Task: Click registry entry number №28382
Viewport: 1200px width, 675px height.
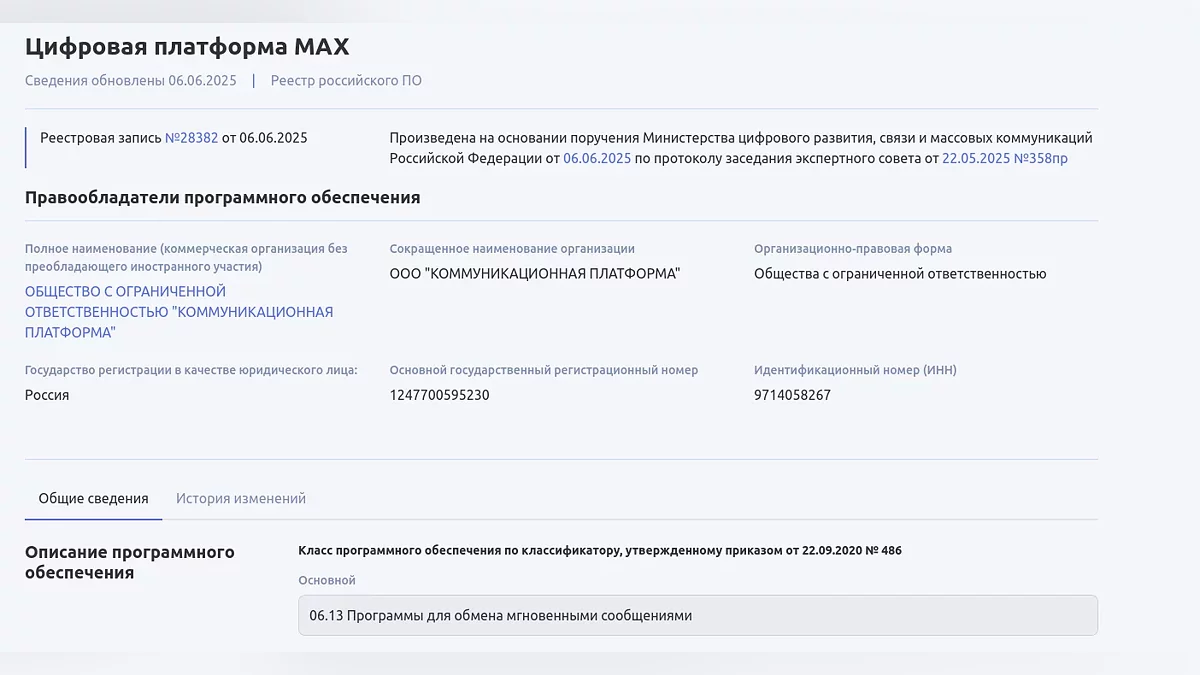Action: click(x=191, y=138)
